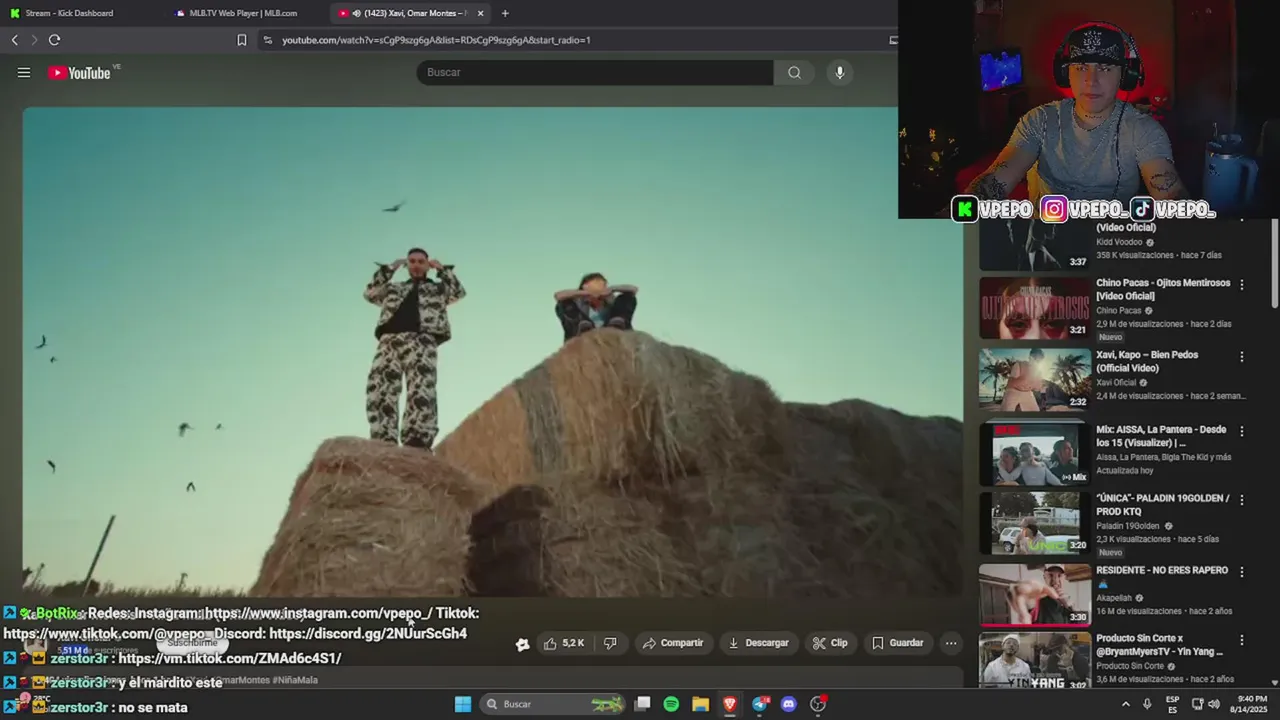Click taskbar Buscar search box
1280x720 pixels.
pos(552,704)
